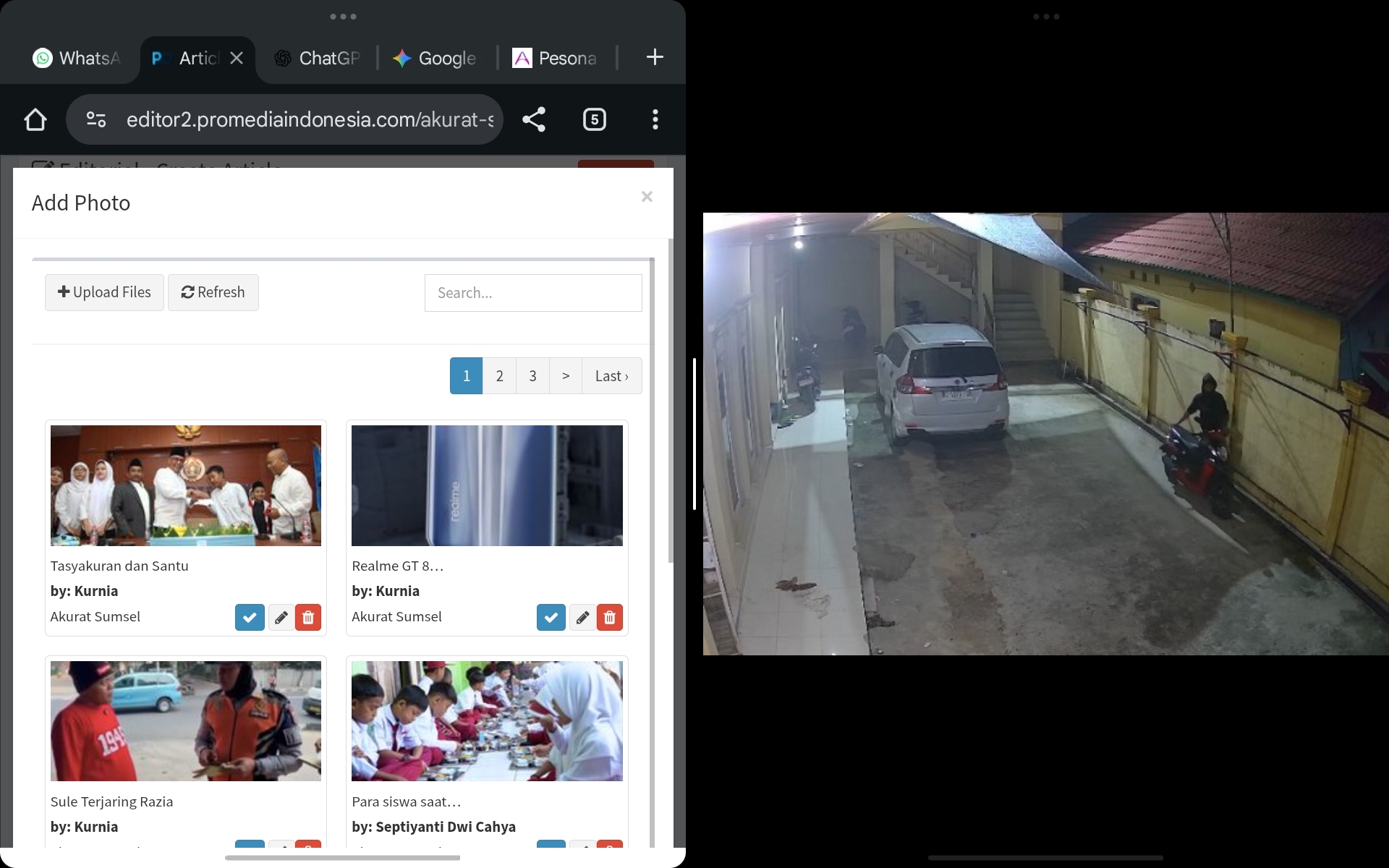This screenshot has height=868, width=1389.
Task: Delete the Realme GT photo with the trash icon
Action: click(x=610, y=617)
